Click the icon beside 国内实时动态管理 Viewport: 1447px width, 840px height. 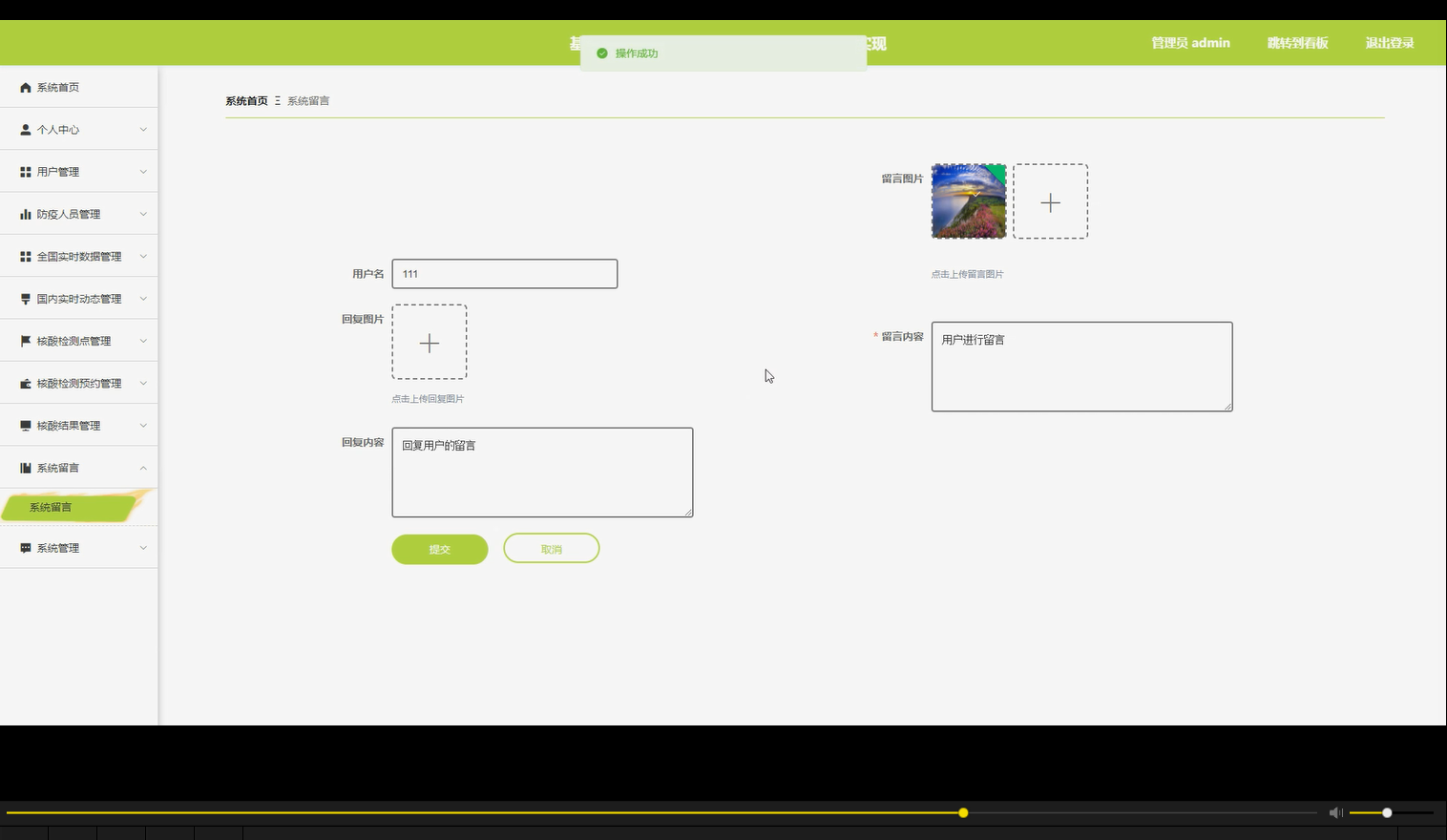coord(26,299)
